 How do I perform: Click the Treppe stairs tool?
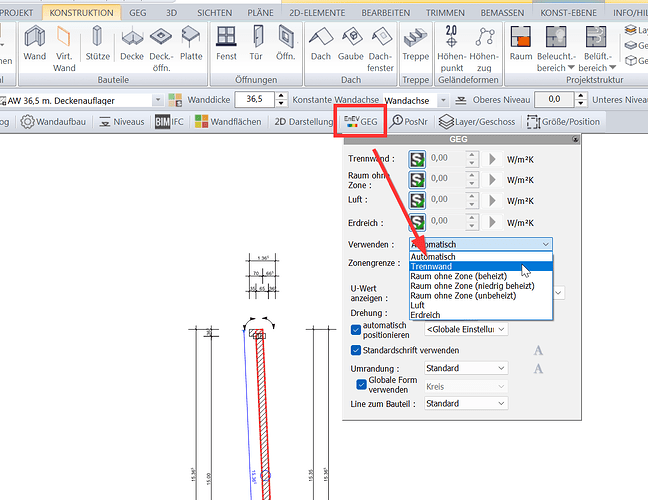[415, 46]
